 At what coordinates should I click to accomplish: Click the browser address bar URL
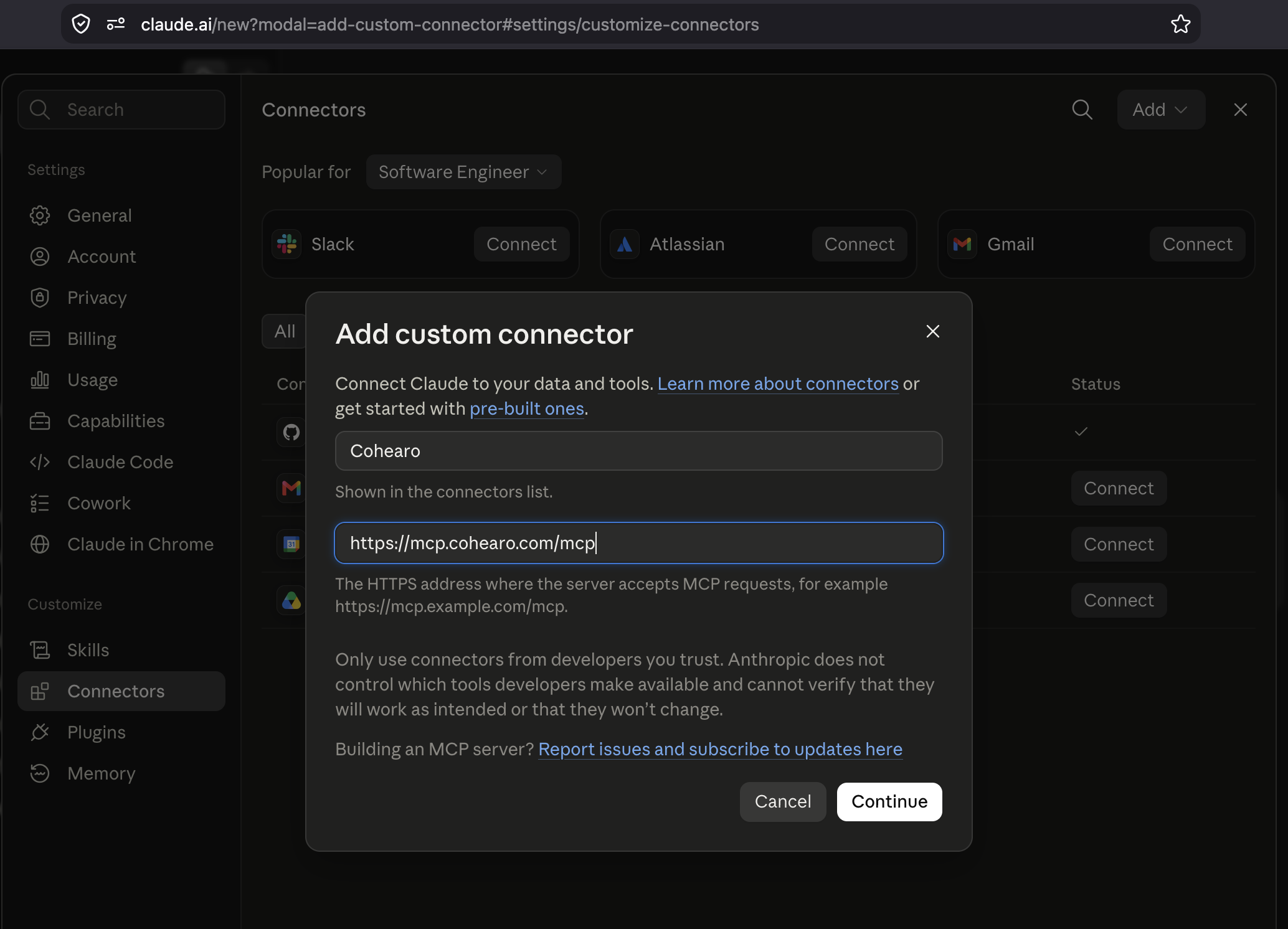450,24
